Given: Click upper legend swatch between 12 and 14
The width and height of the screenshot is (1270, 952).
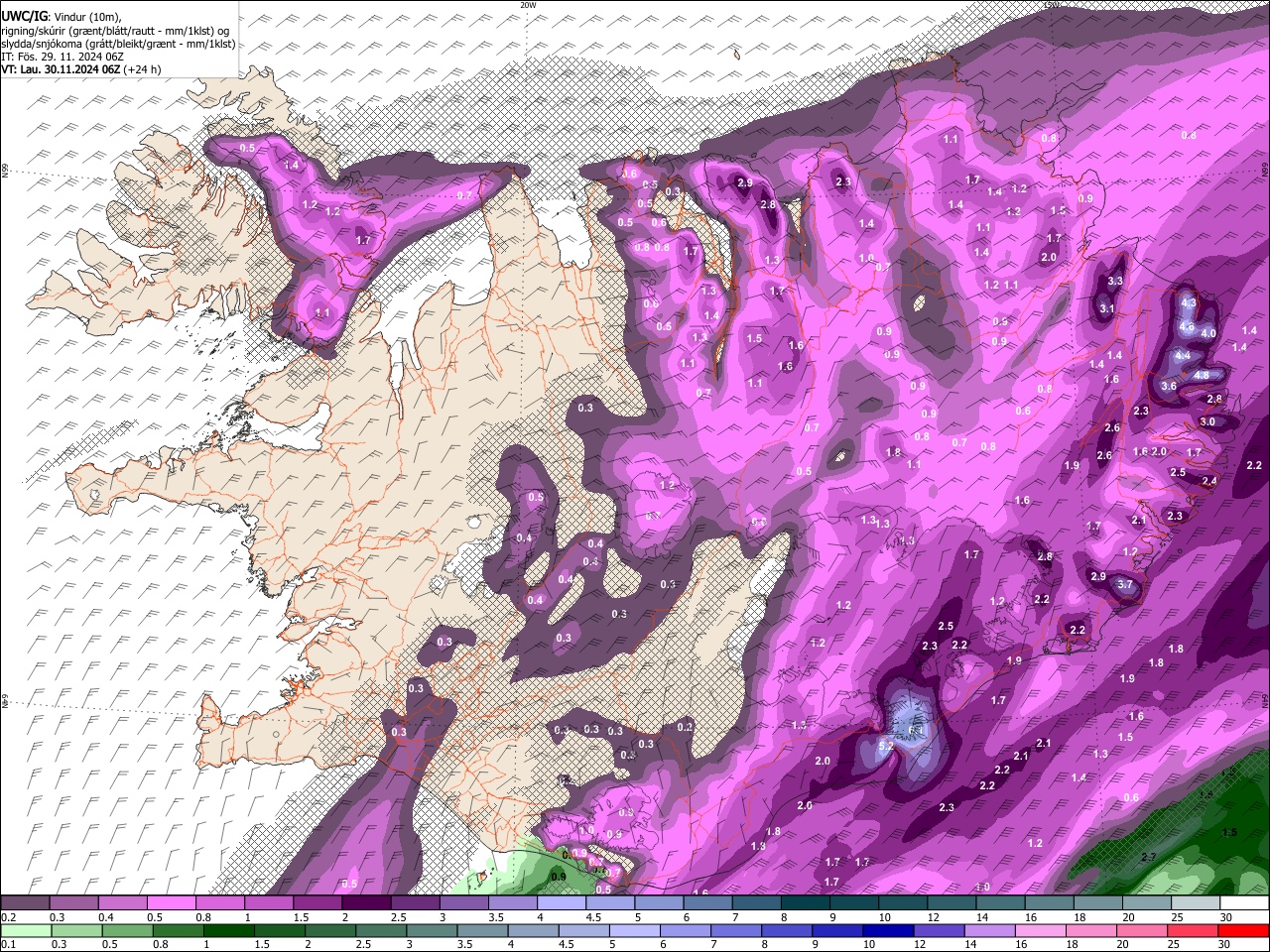Looking at the screenshot, I should click(951, 903).
